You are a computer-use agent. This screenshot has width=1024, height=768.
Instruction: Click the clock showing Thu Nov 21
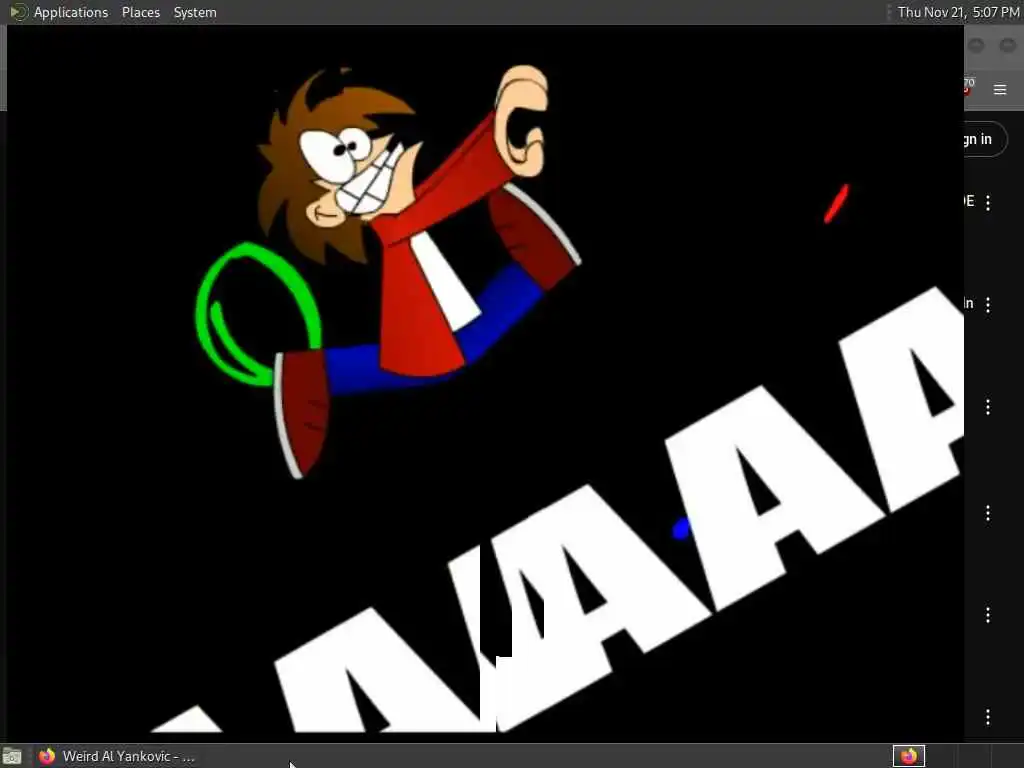958,12
